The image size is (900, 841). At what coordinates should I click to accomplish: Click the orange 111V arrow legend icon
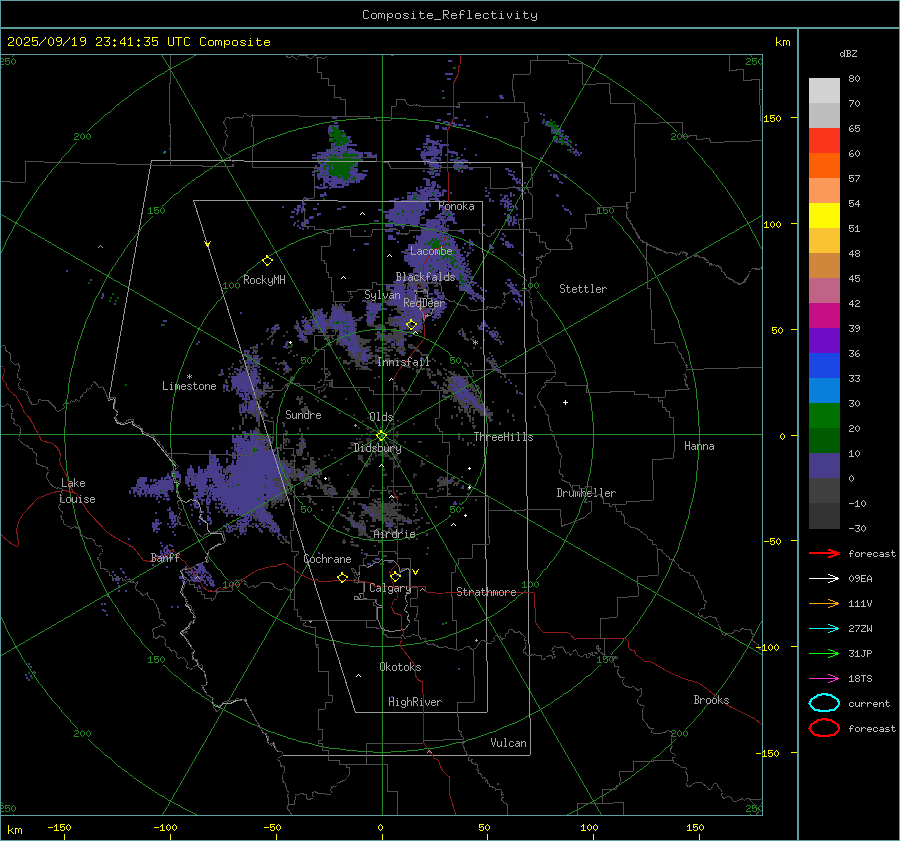824,603
